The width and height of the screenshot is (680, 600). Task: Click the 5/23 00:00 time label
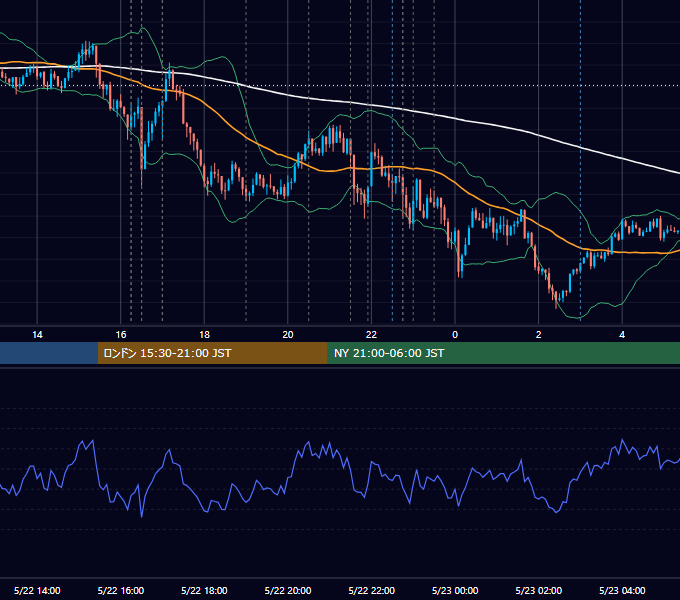455,590
